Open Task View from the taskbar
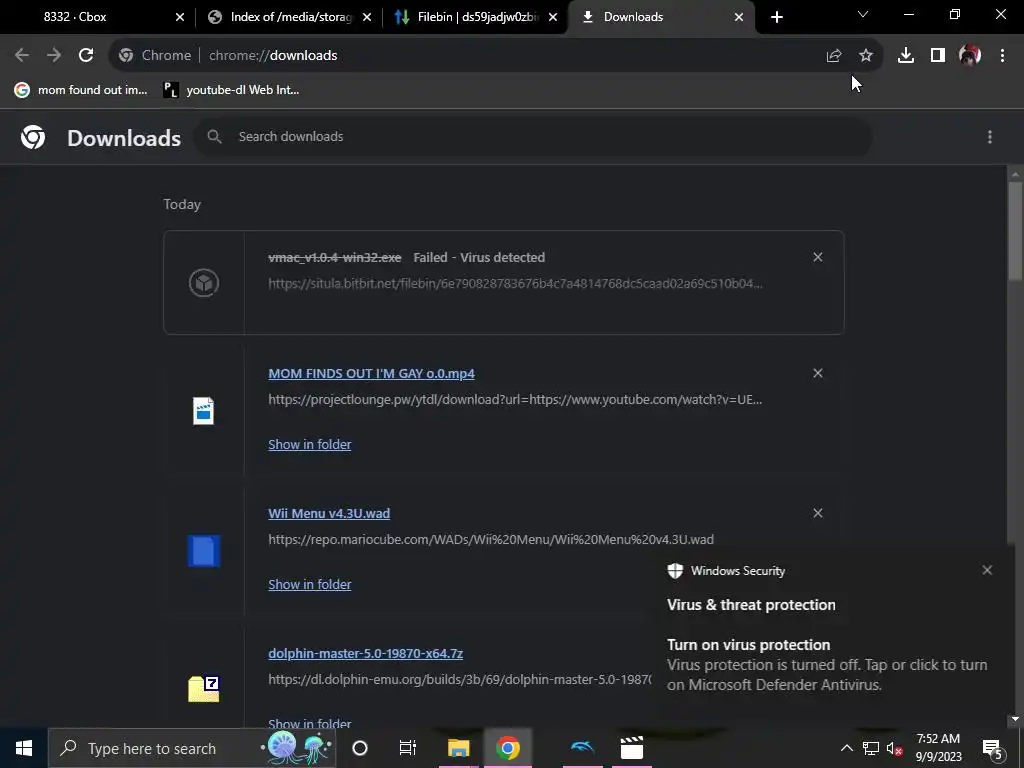This screenshot has height=768, width=1024. 408,748
